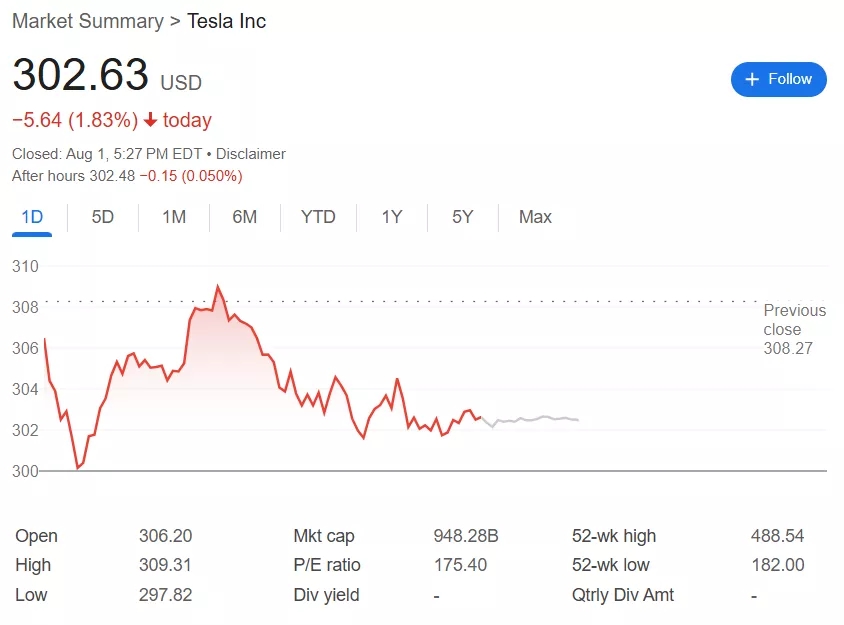
Task: Show the 1M chart range
Action: 174,217
